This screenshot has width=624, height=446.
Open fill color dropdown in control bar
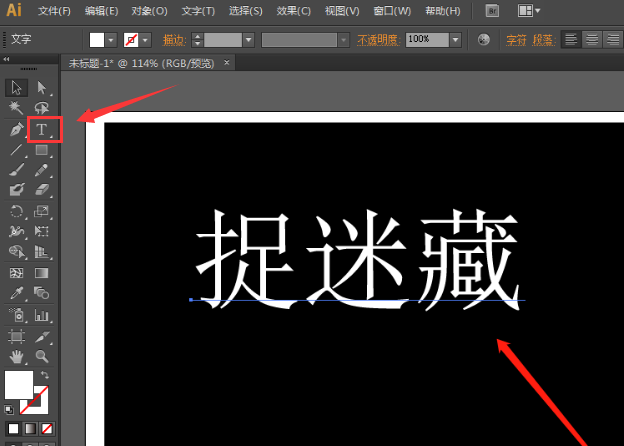click(x=111, y=40)
